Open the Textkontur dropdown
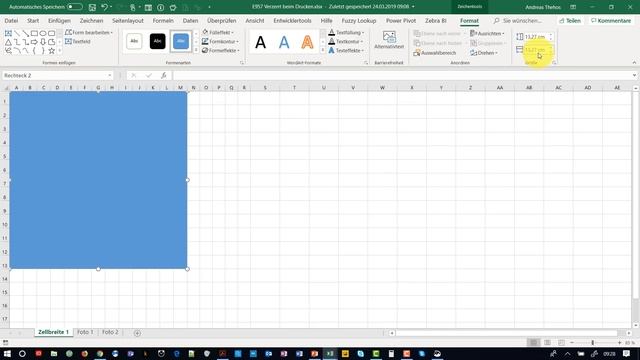 (346, 41)
